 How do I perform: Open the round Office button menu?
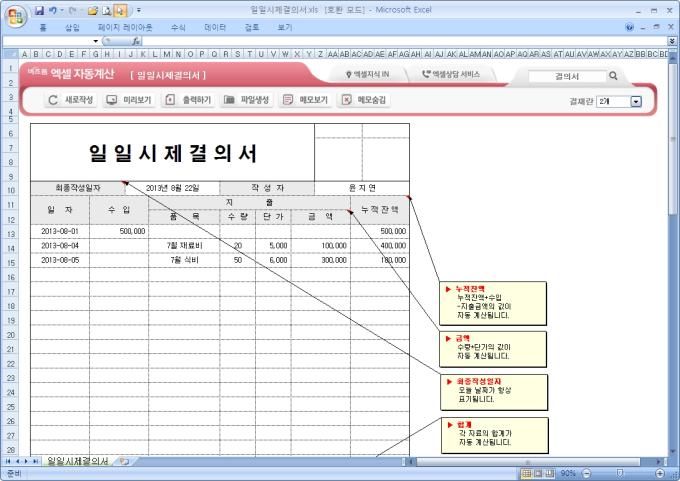point(16,16)
